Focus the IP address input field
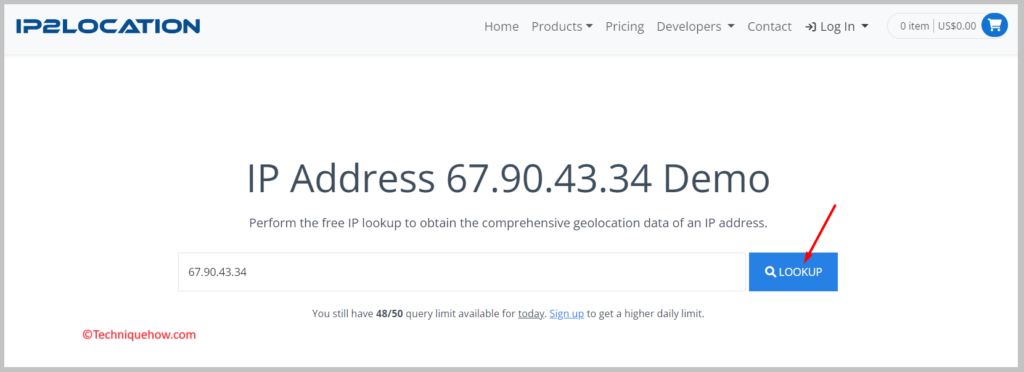 tap(462, 272)
